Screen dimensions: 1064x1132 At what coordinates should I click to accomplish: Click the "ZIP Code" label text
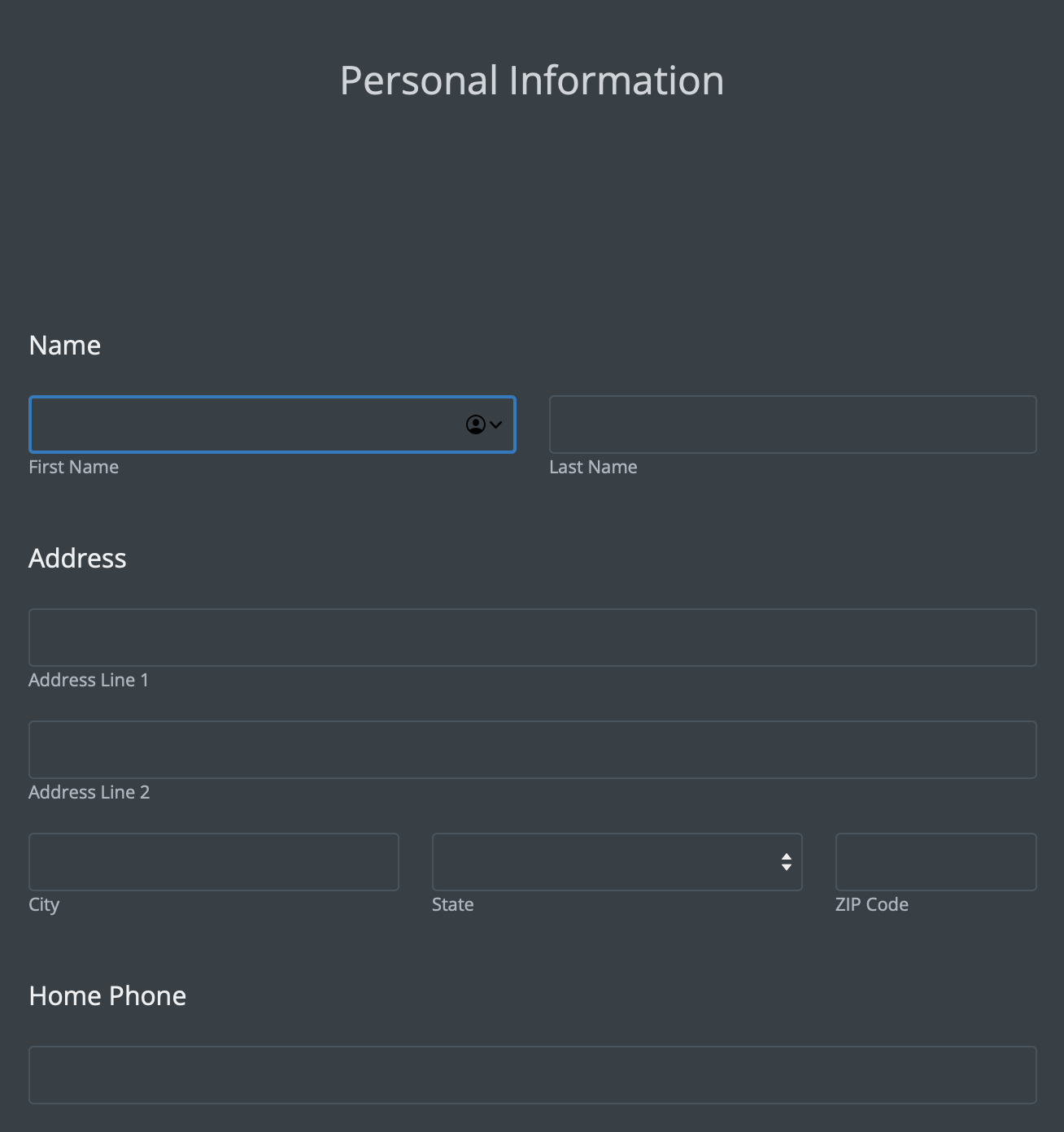tap(871, 904)
